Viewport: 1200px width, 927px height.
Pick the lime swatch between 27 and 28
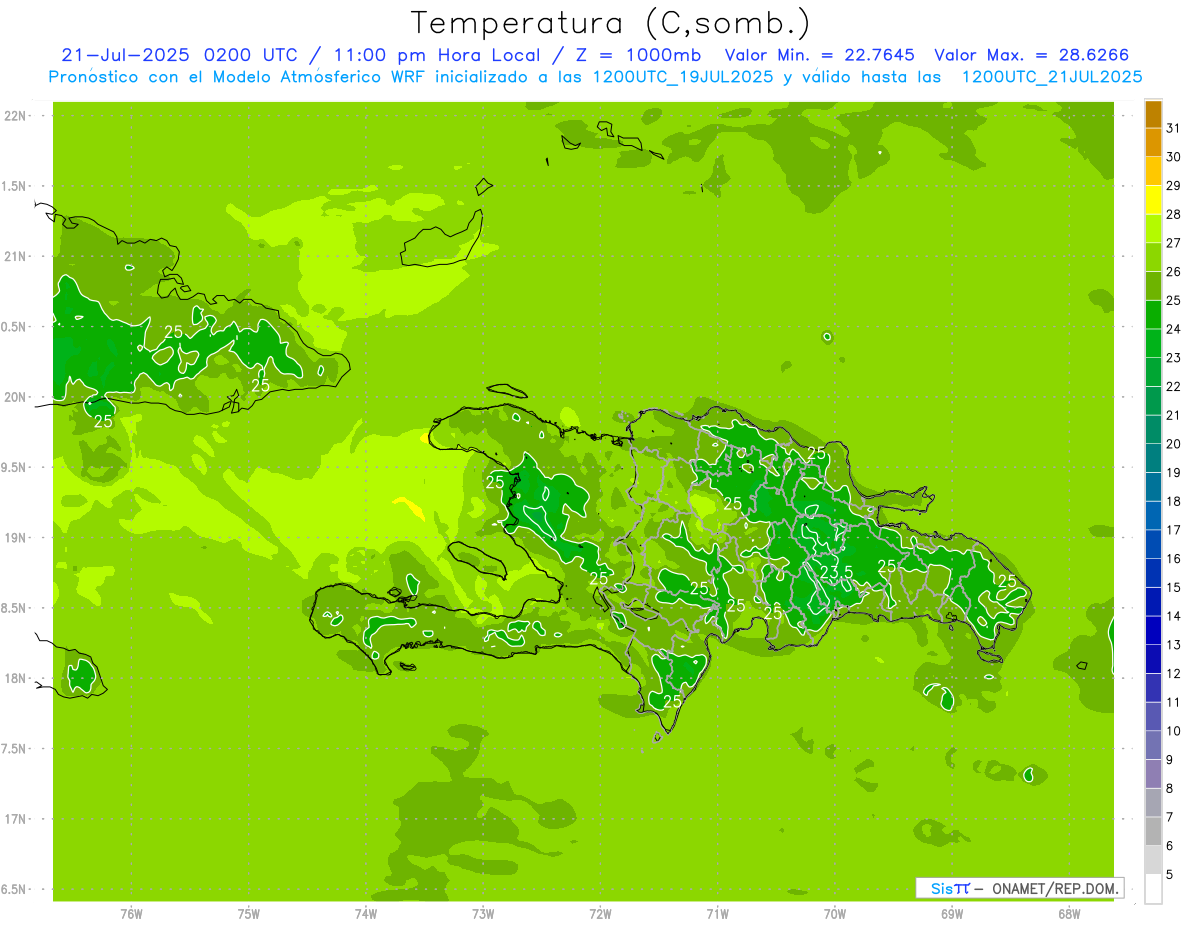[x=1153, y=229]
